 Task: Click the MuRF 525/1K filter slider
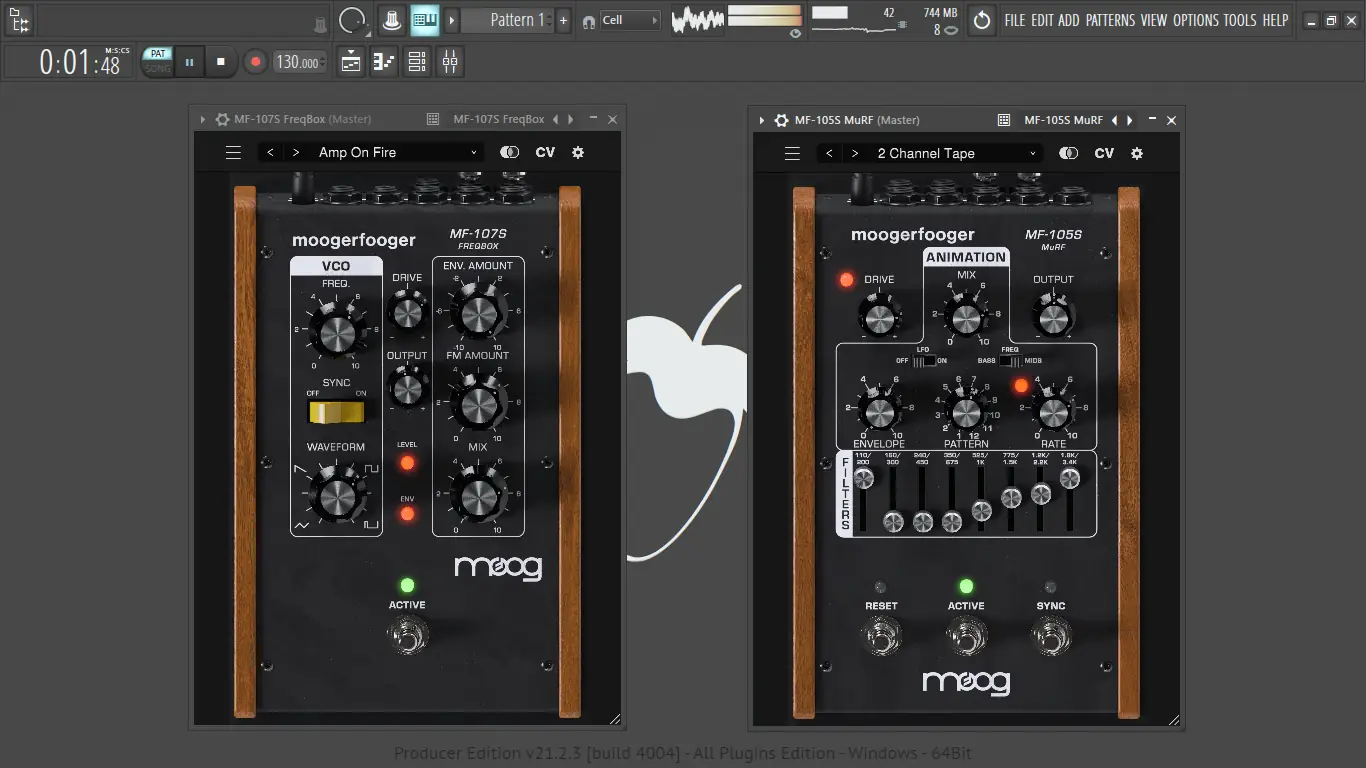coord(982,497)
